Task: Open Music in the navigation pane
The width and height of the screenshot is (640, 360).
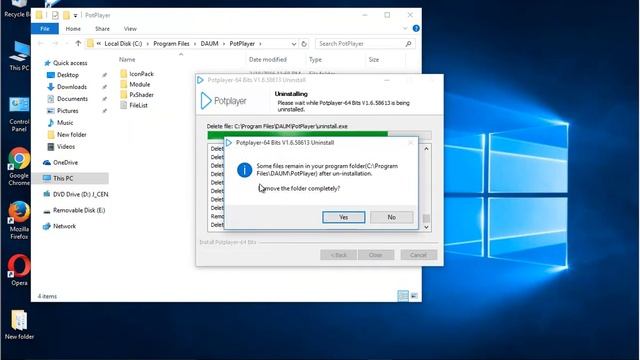Action: (60, 122)
